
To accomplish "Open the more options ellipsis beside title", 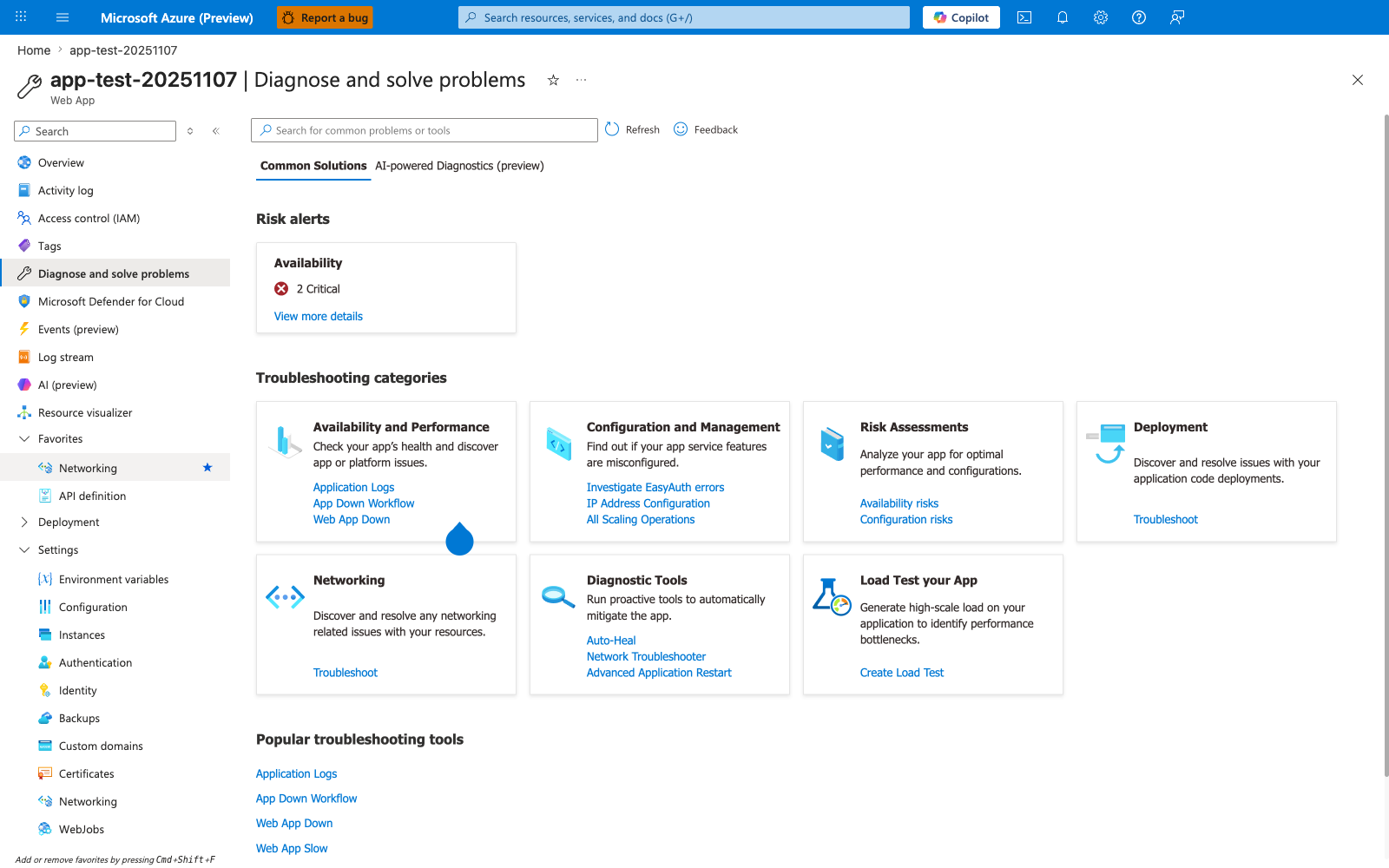I will tap(581, 80).
